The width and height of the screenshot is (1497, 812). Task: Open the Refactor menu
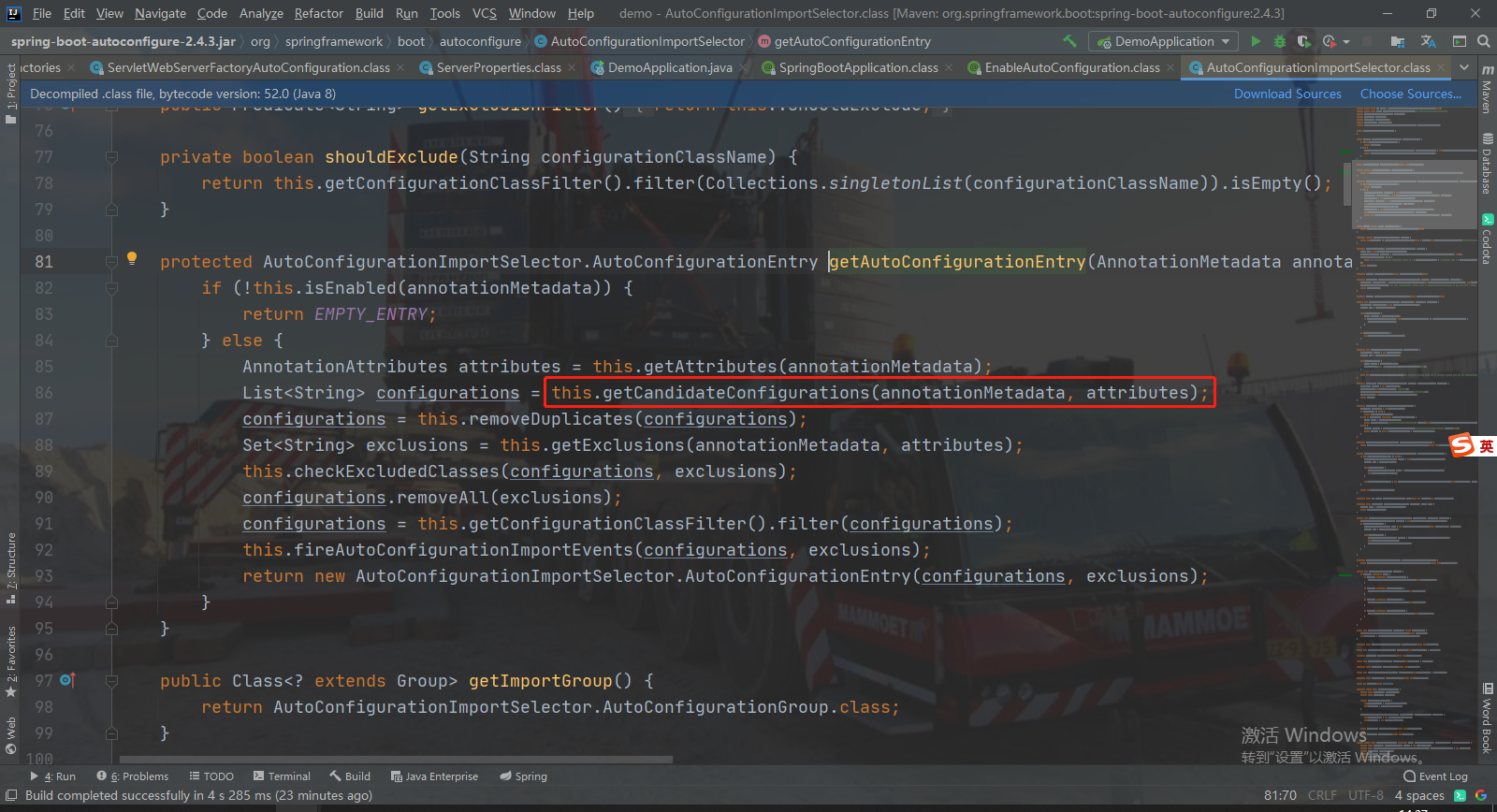click(319, 13)
